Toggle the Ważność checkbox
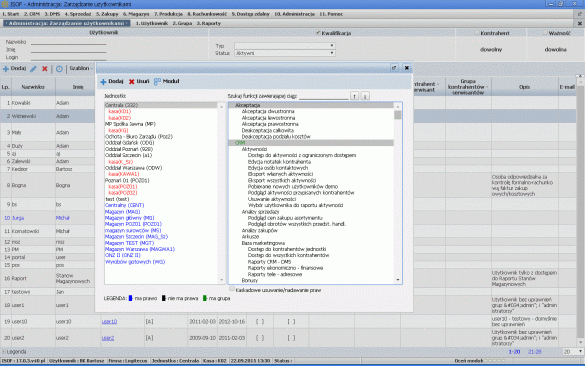The image size is (585, 366). pyautogui.click(x=545, y=33)
